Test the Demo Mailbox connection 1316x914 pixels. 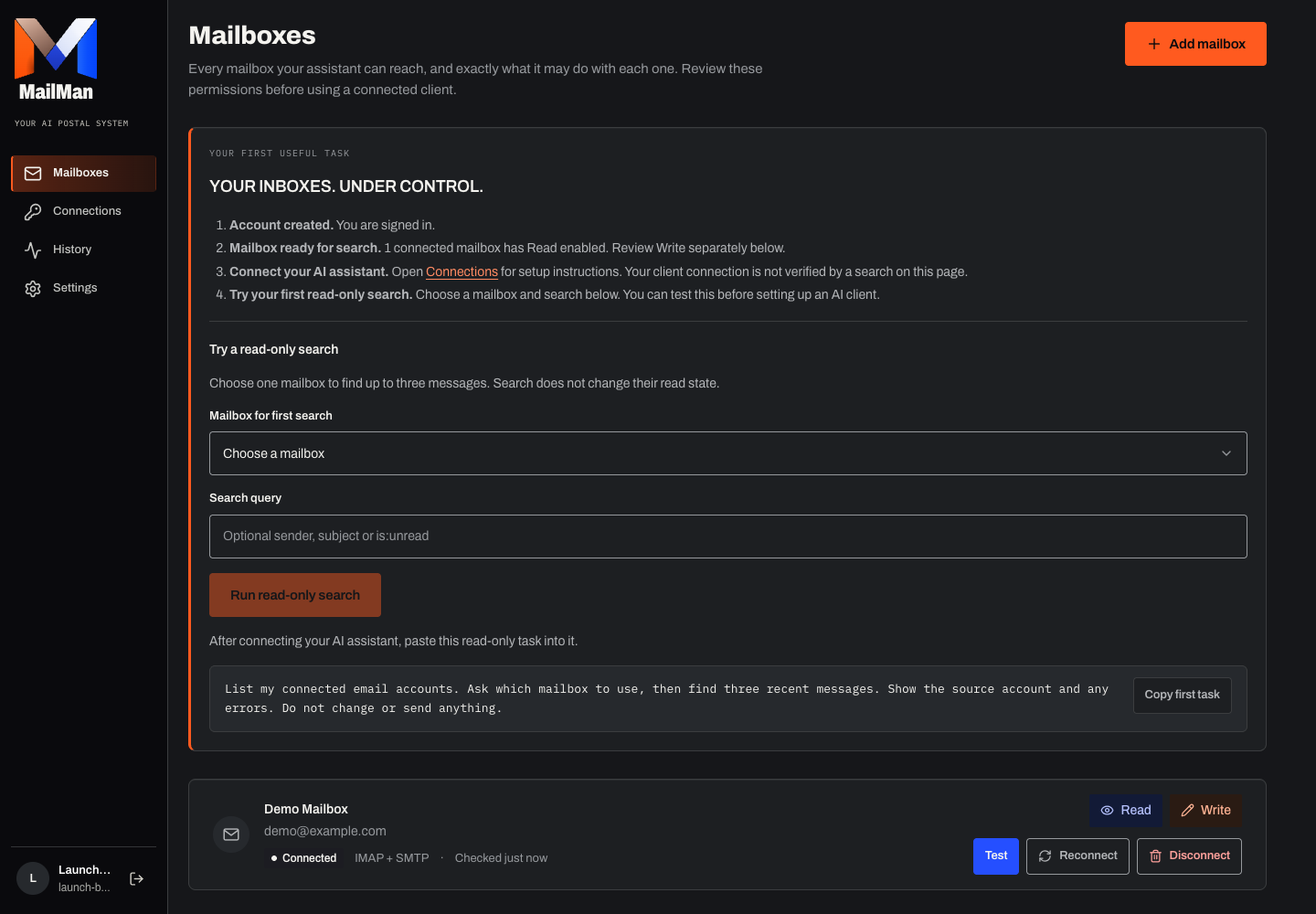(x=996, y=856)
